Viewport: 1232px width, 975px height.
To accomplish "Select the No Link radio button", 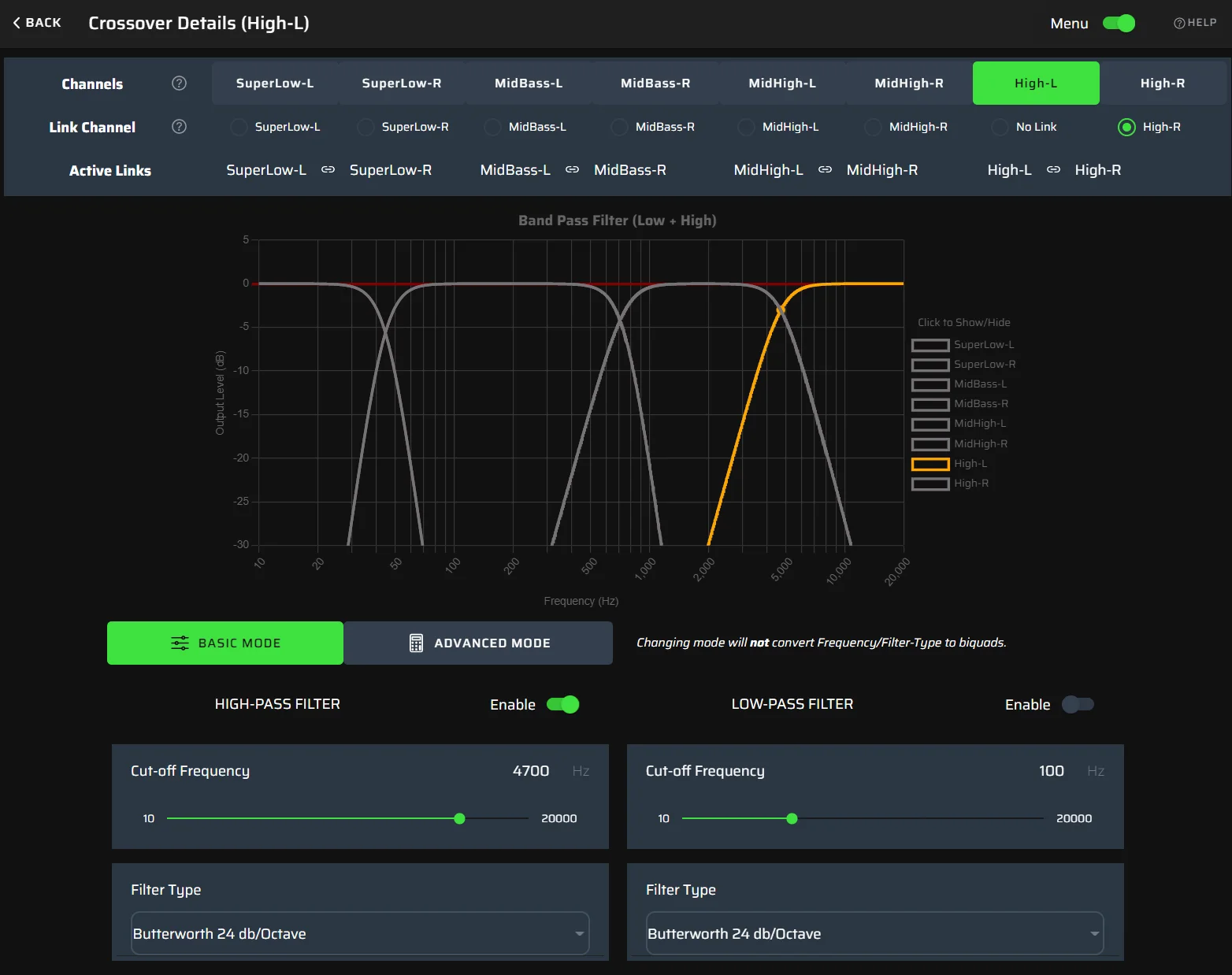I will point(1000,127).
